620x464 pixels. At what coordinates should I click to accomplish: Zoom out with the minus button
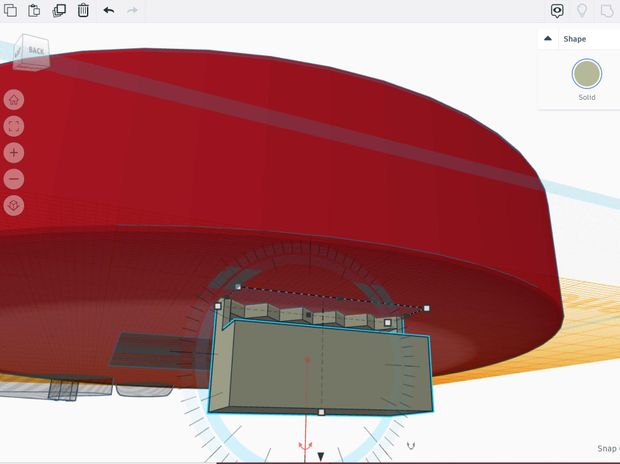[14, 179]
